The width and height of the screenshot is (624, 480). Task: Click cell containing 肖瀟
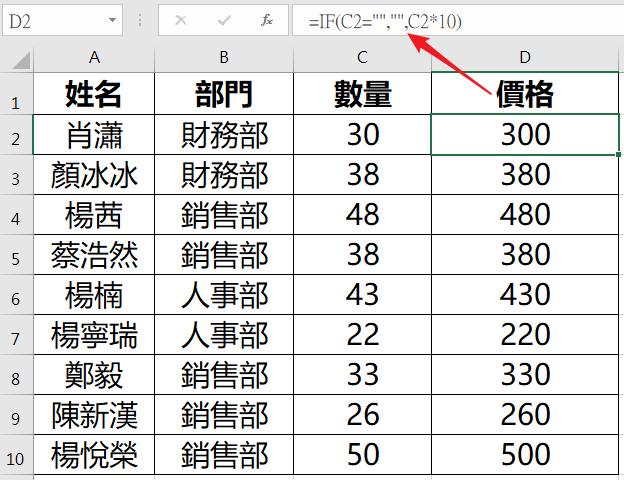tap(94, 134)
